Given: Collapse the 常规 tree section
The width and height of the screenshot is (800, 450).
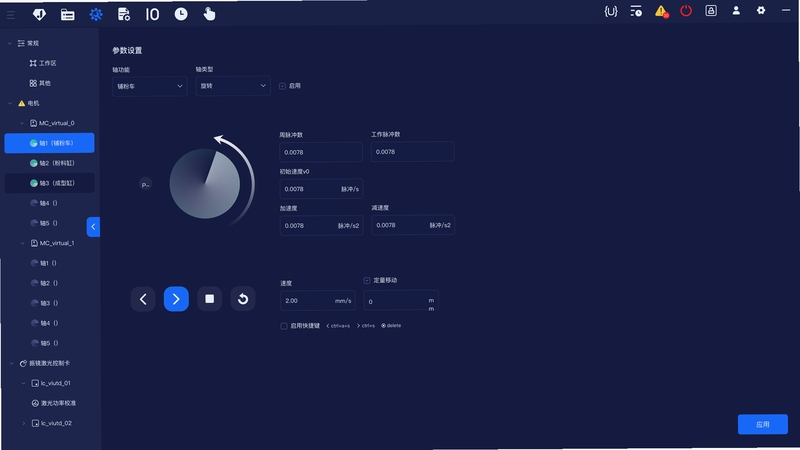Looking at the screenshot, I should (x=10, y=43).
